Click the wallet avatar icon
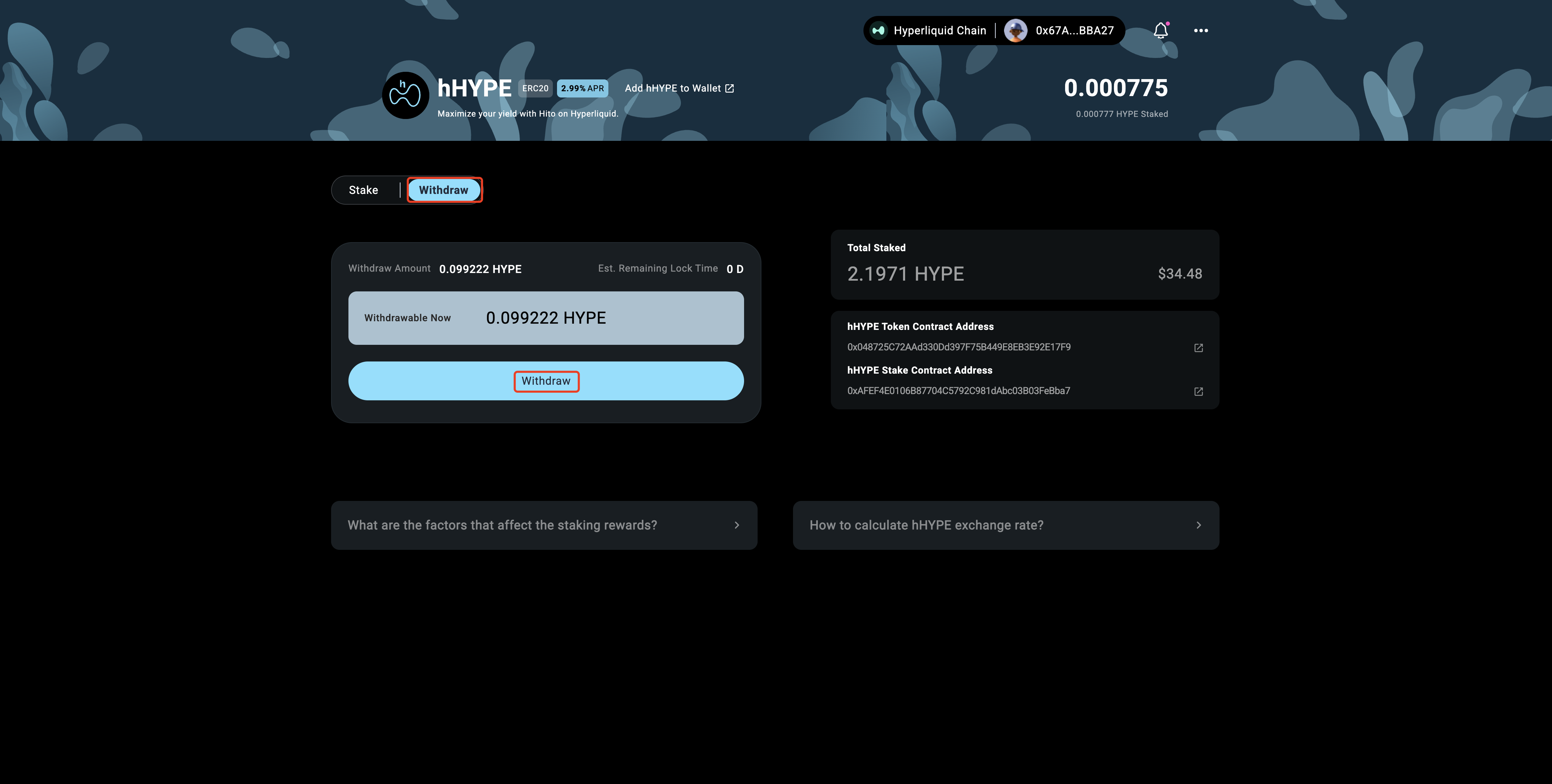Screen dimensions: 1552x784 (1016, 31)
